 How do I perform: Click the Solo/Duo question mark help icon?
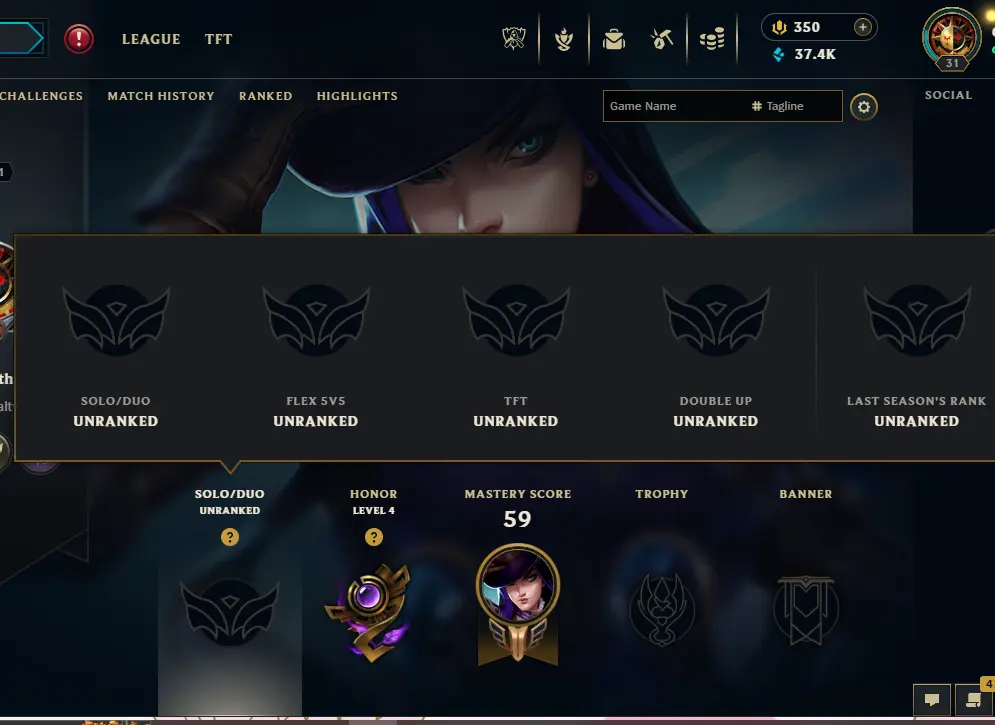(230, 537)
